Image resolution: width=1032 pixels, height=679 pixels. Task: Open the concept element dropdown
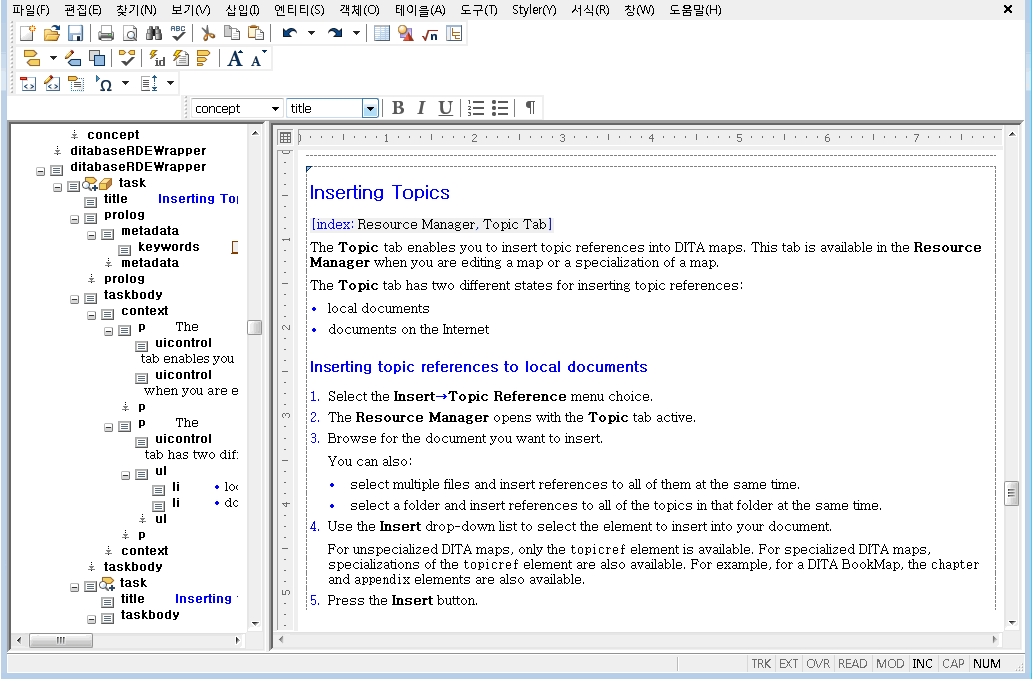click(x=275, y=109)
